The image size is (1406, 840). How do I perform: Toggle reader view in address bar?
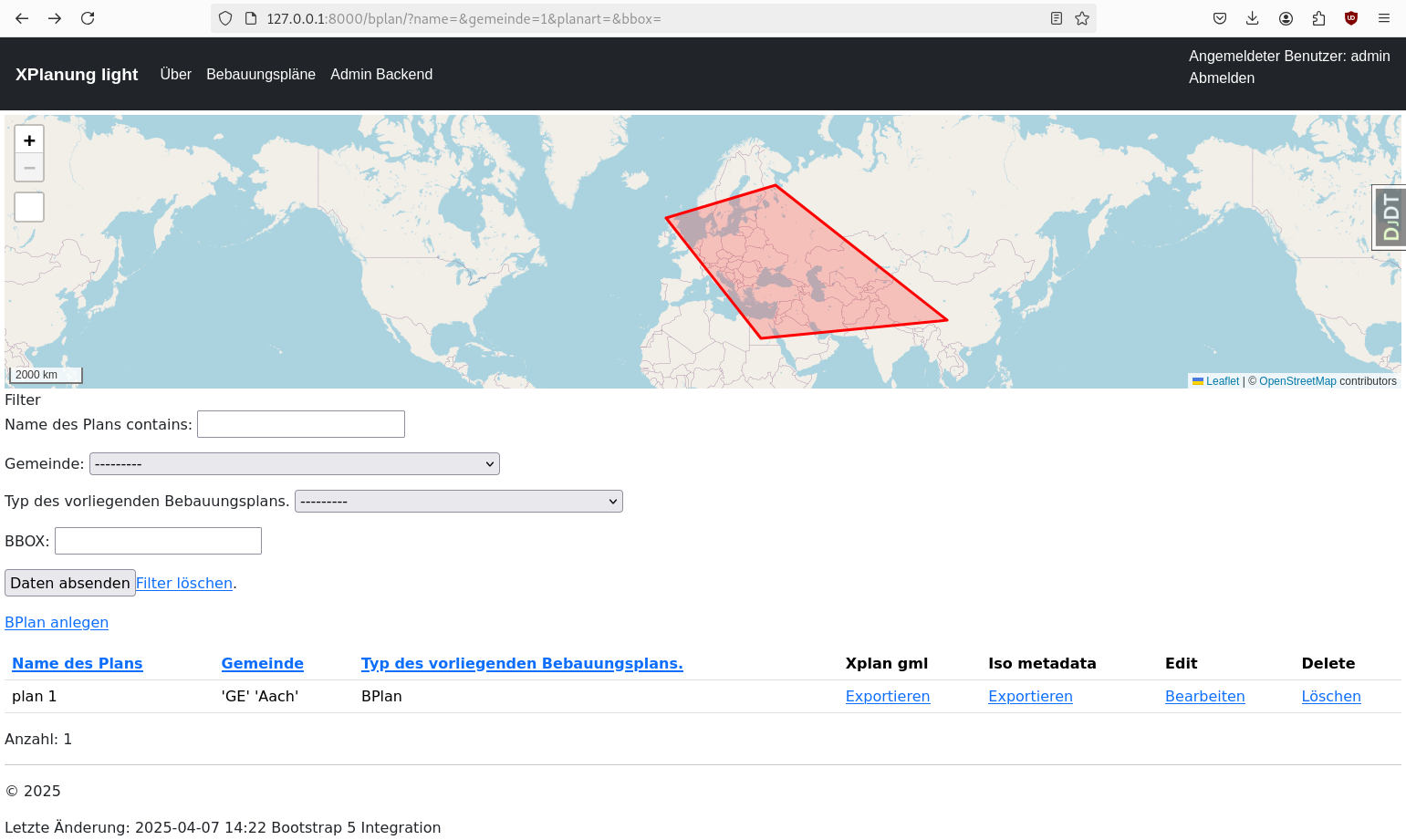1057,18
